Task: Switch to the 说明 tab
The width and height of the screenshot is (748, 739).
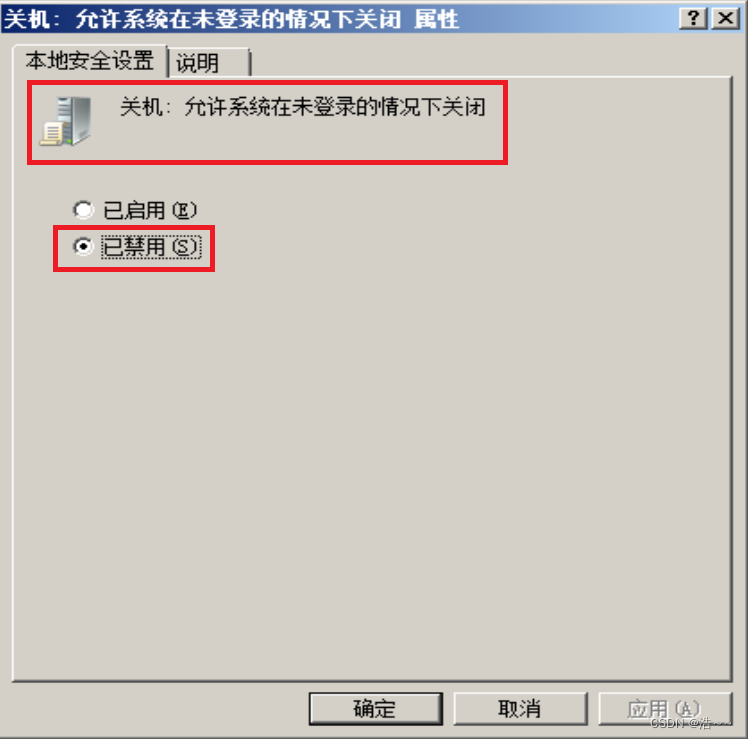Action: (209, 62)
